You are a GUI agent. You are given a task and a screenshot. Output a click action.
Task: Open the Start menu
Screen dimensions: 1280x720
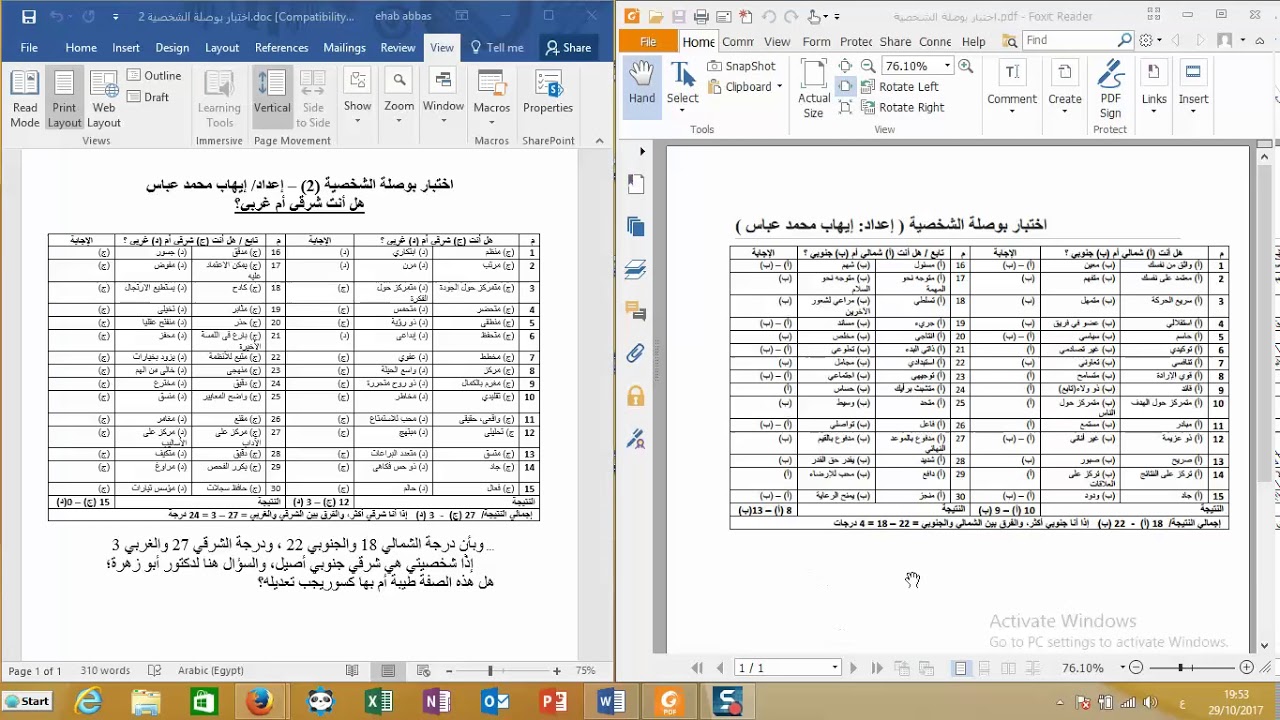click(26, 701)
